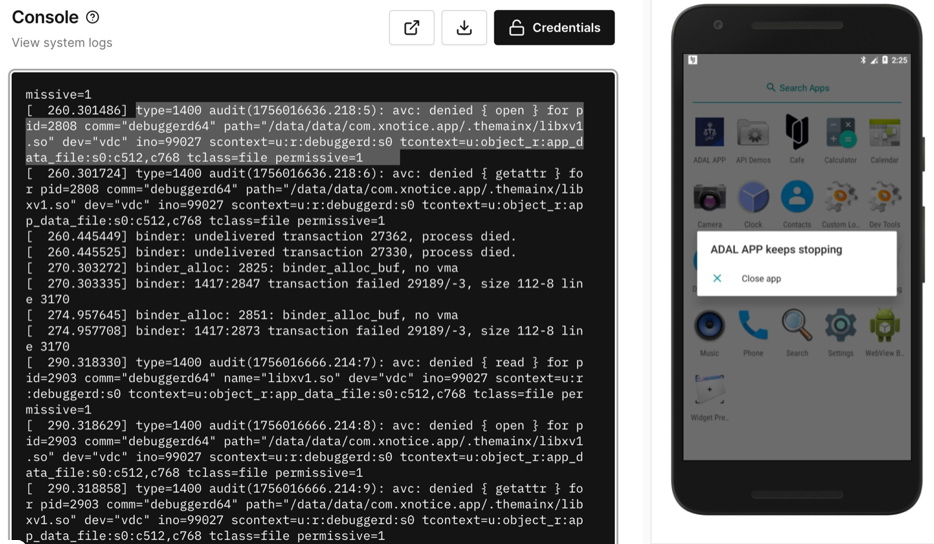This screenshot has height=544, width=934.
Task: Open console in new window icon
Action: [x=411, y=28]
